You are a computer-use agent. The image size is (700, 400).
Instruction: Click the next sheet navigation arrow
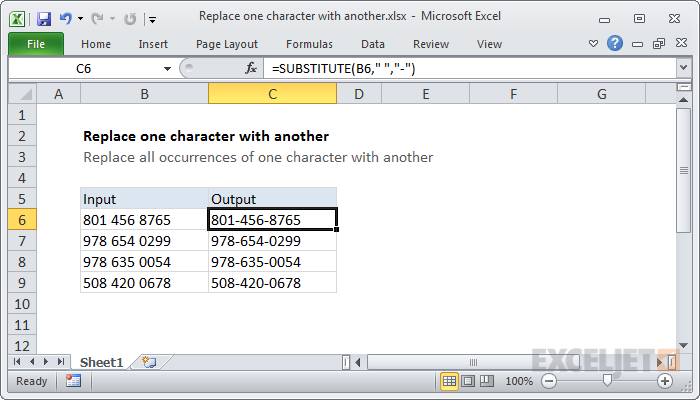tap(46, 362)
